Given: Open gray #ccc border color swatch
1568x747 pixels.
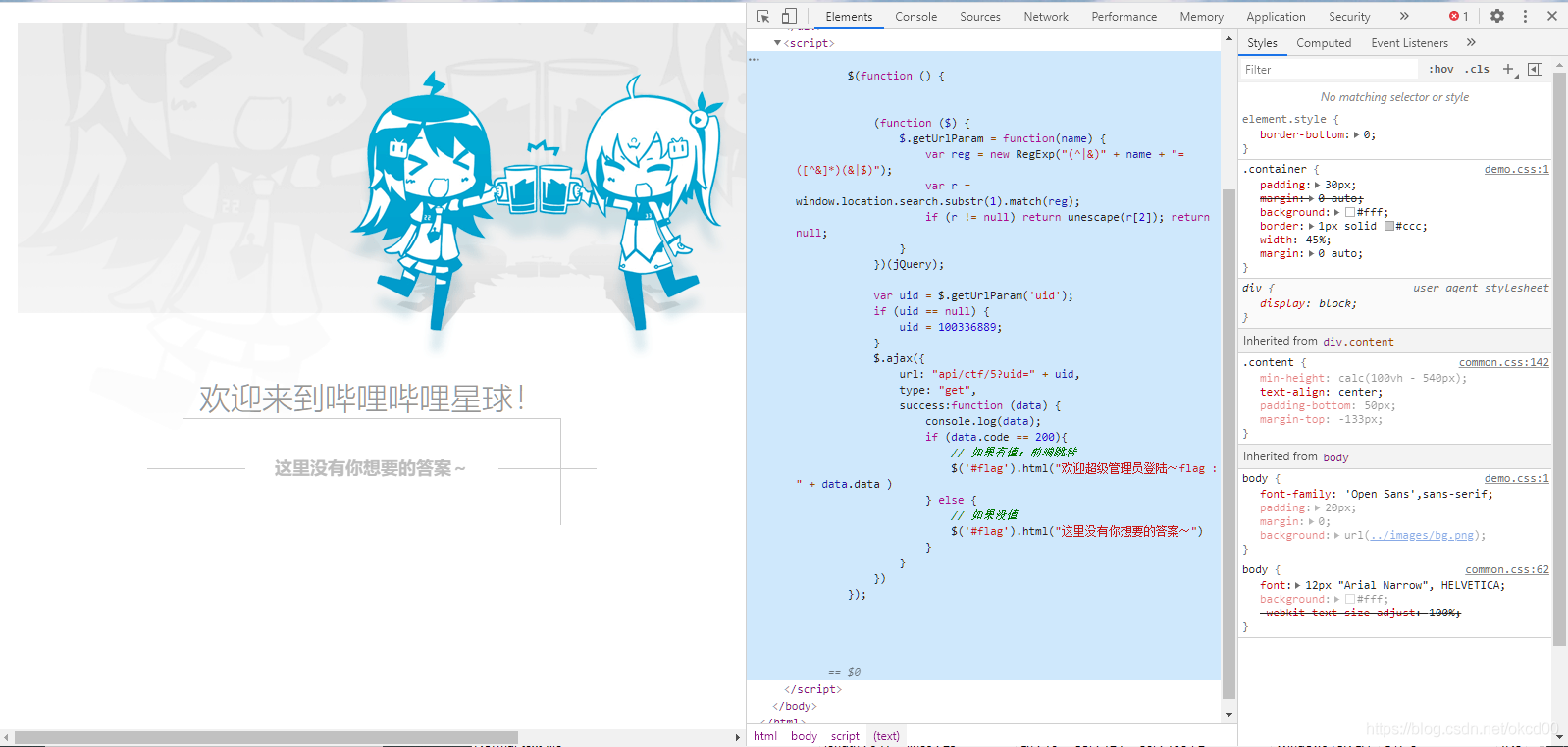Looking at the screenshot, I should tap(1389, 226).
